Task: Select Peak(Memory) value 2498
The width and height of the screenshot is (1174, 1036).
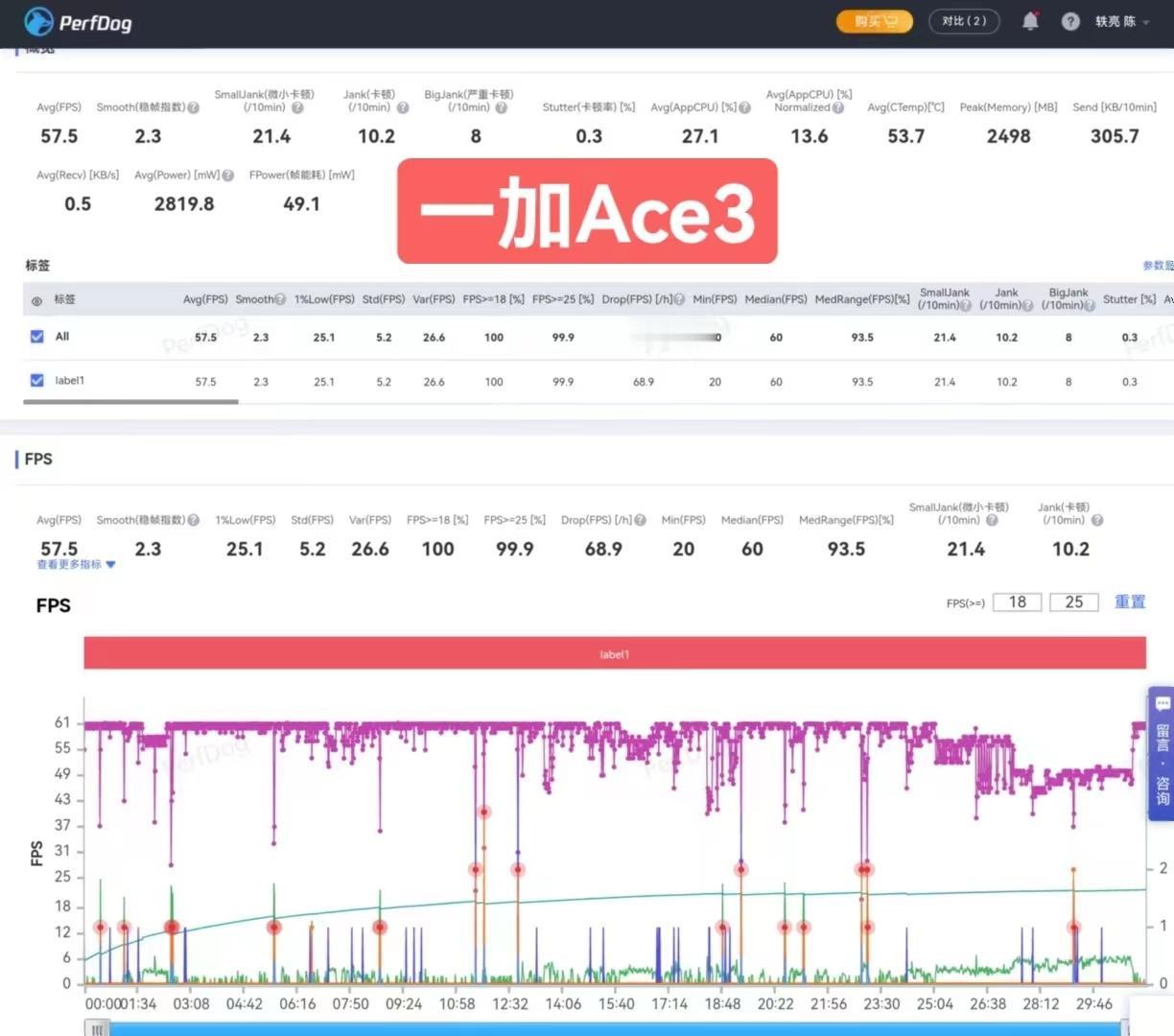Action: click(x=1008, y=136)
